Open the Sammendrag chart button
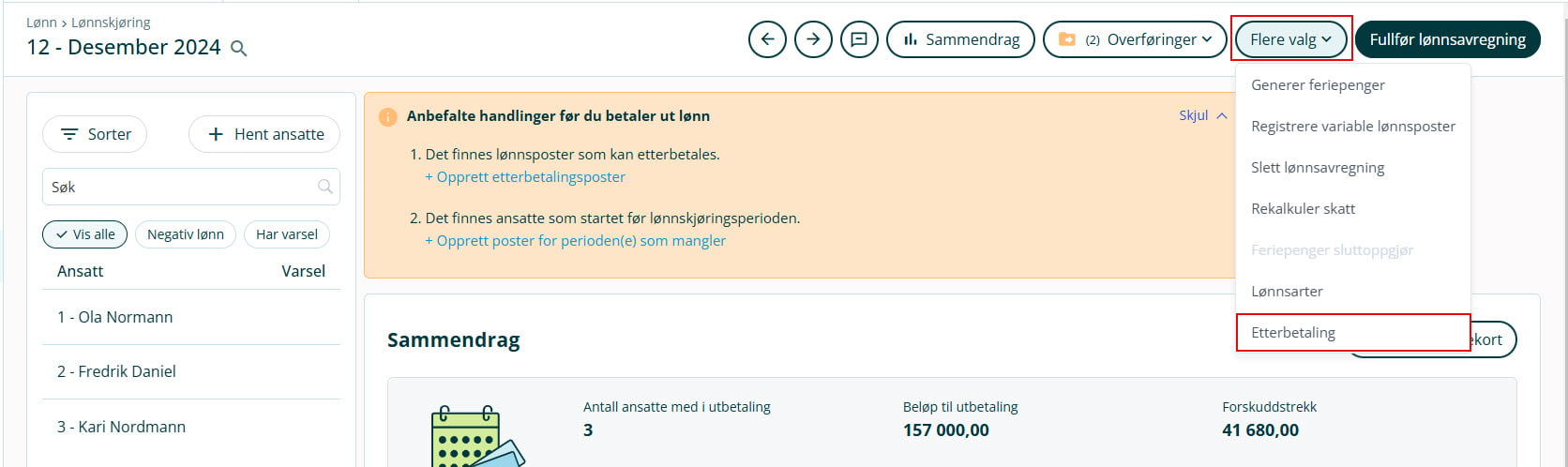Image resolution: width=1568 pixels, height=467 pixels. (x=960, y=39)
